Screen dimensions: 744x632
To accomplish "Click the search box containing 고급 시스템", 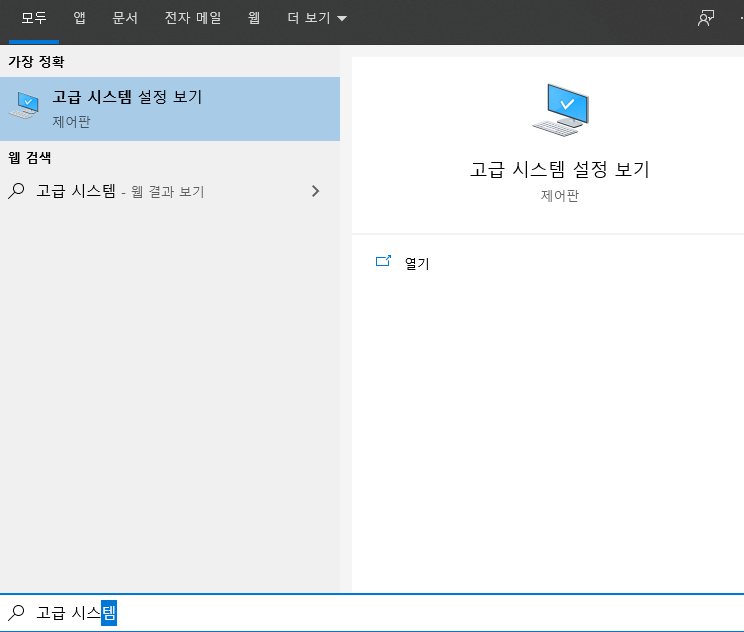I will [372, 613].
